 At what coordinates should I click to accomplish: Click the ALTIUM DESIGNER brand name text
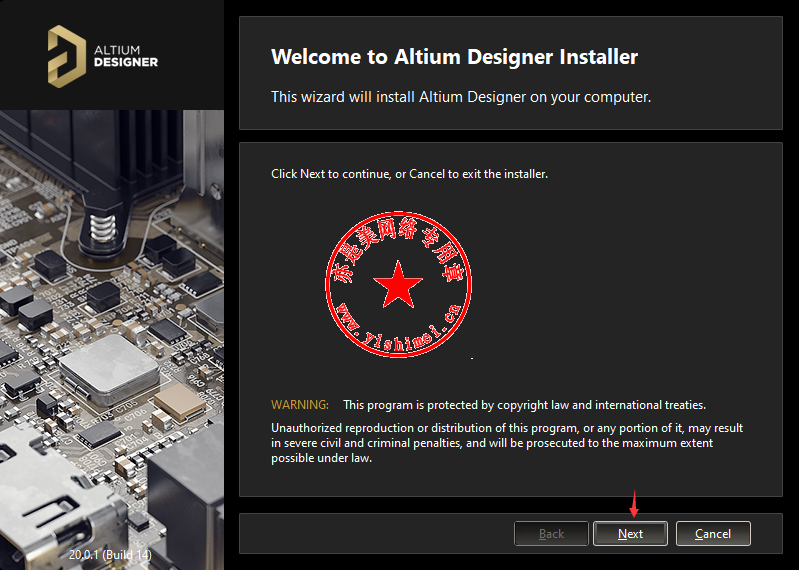click(126, 56)
